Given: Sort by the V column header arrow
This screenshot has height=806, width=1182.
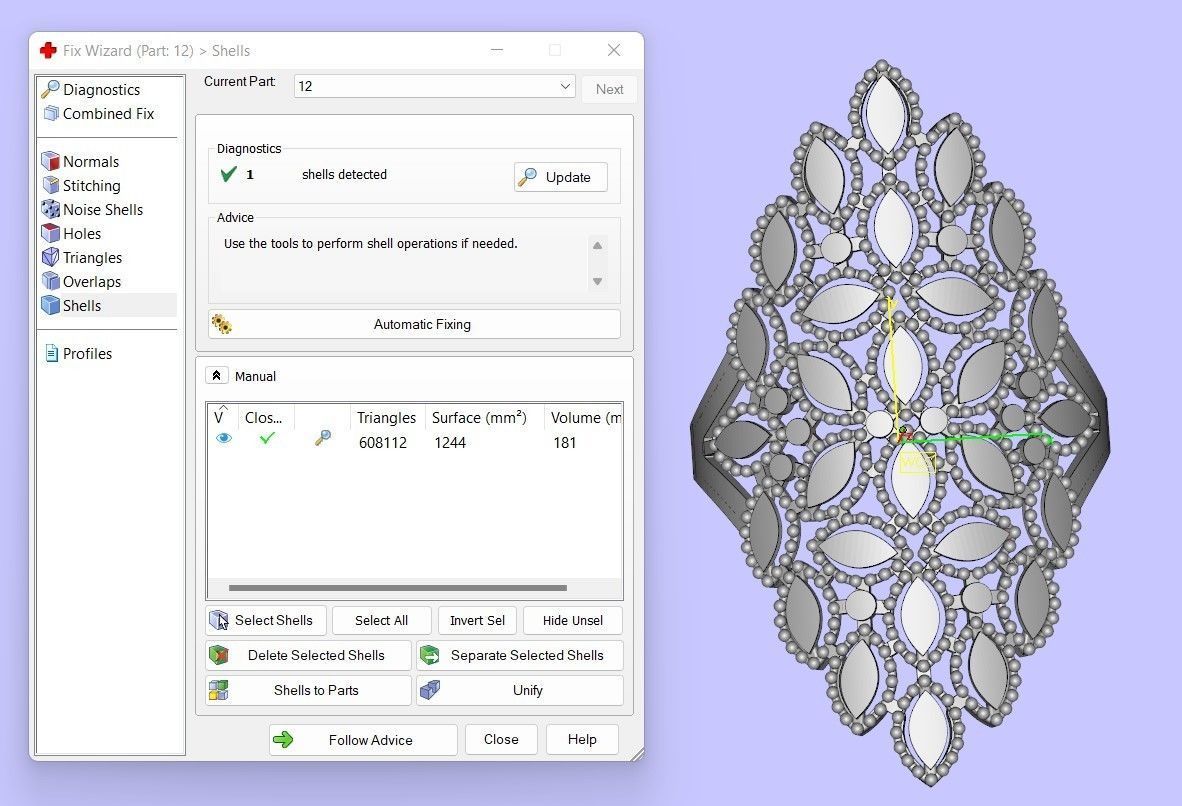Looking at the screenshot, I should (222, 409).
